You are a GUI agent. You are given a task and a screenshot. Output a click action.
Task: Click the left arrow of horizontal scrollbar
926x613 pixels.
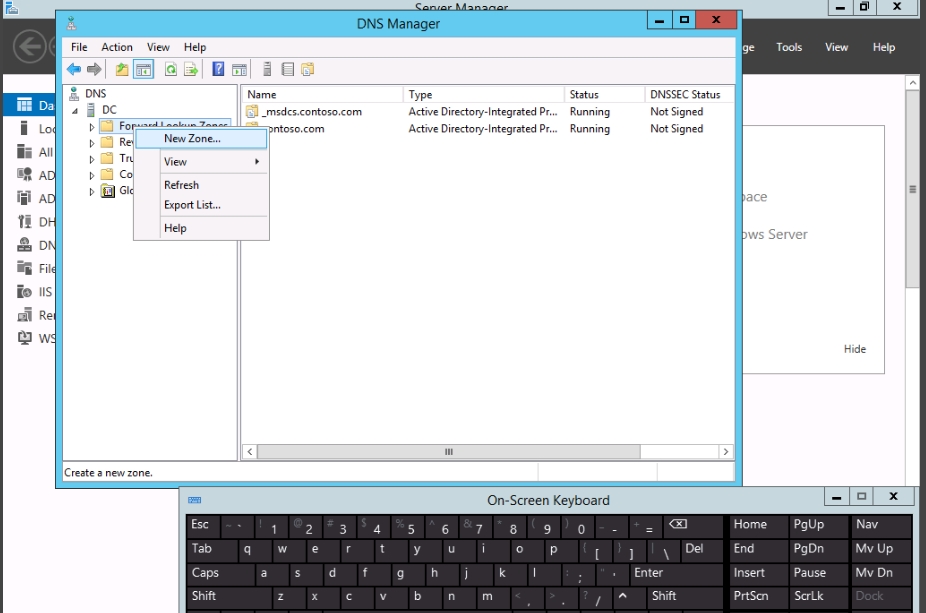(x=250, y=452)
